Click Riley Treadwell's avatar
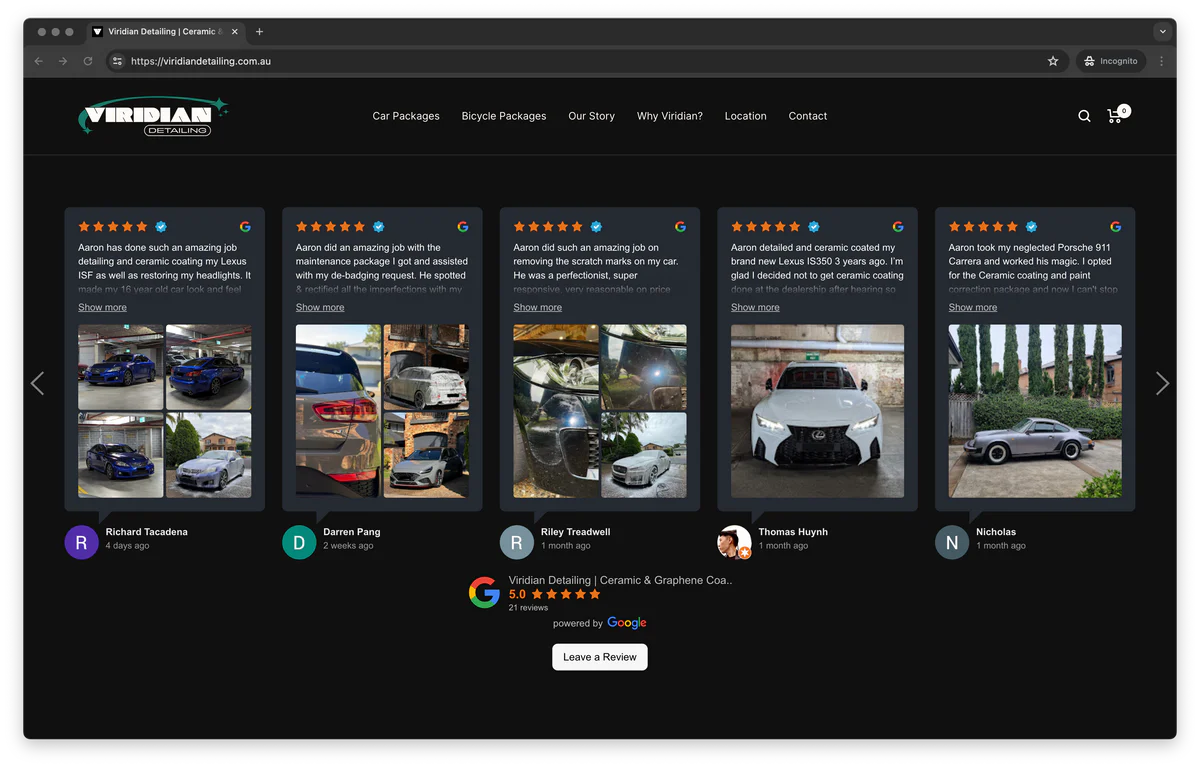The height and width of the screenshot is (768, 1200). 517,543
